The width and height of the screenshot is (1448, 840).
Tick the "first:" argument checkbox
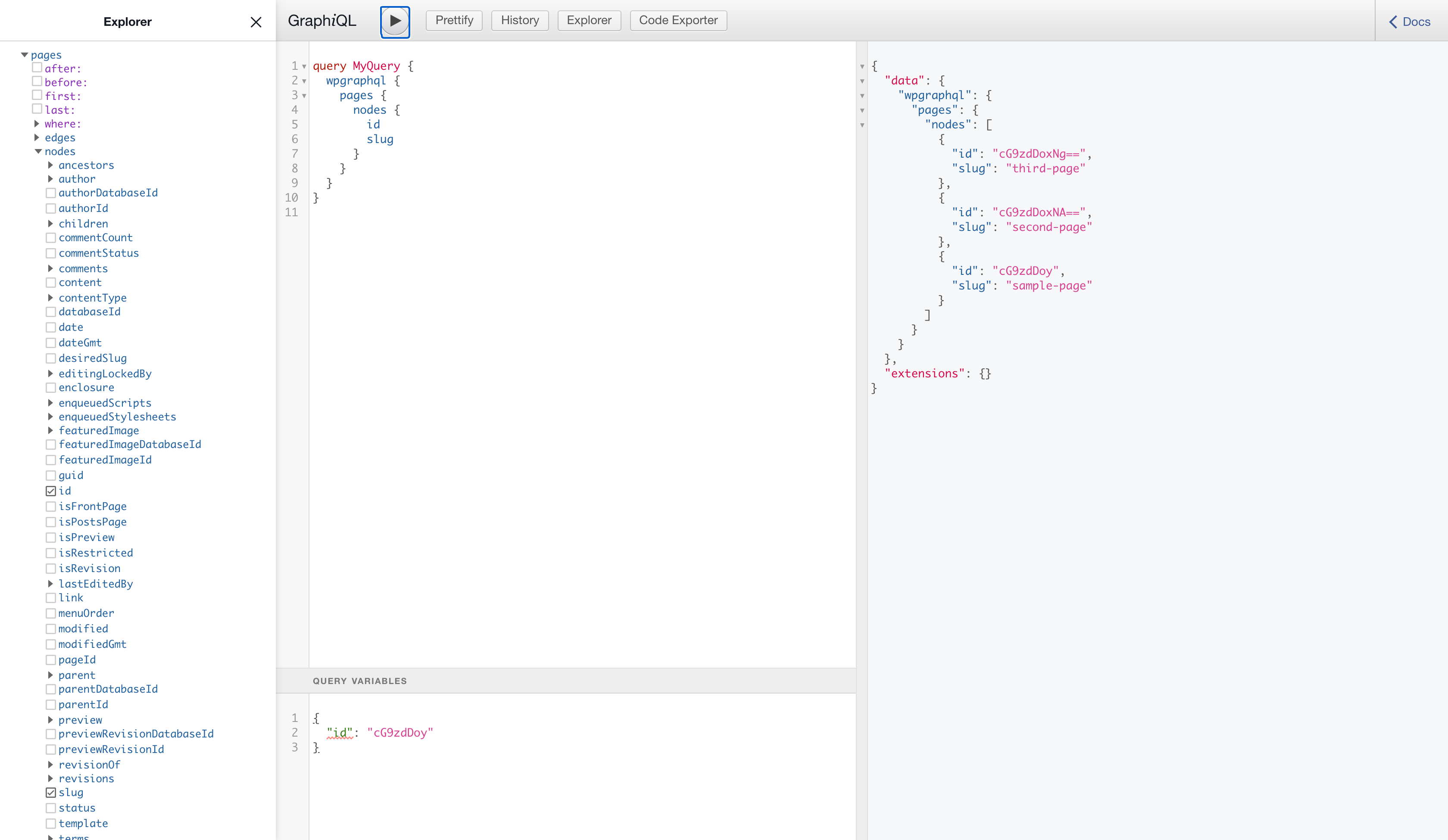pyautogui.click(x=37, y=95)
